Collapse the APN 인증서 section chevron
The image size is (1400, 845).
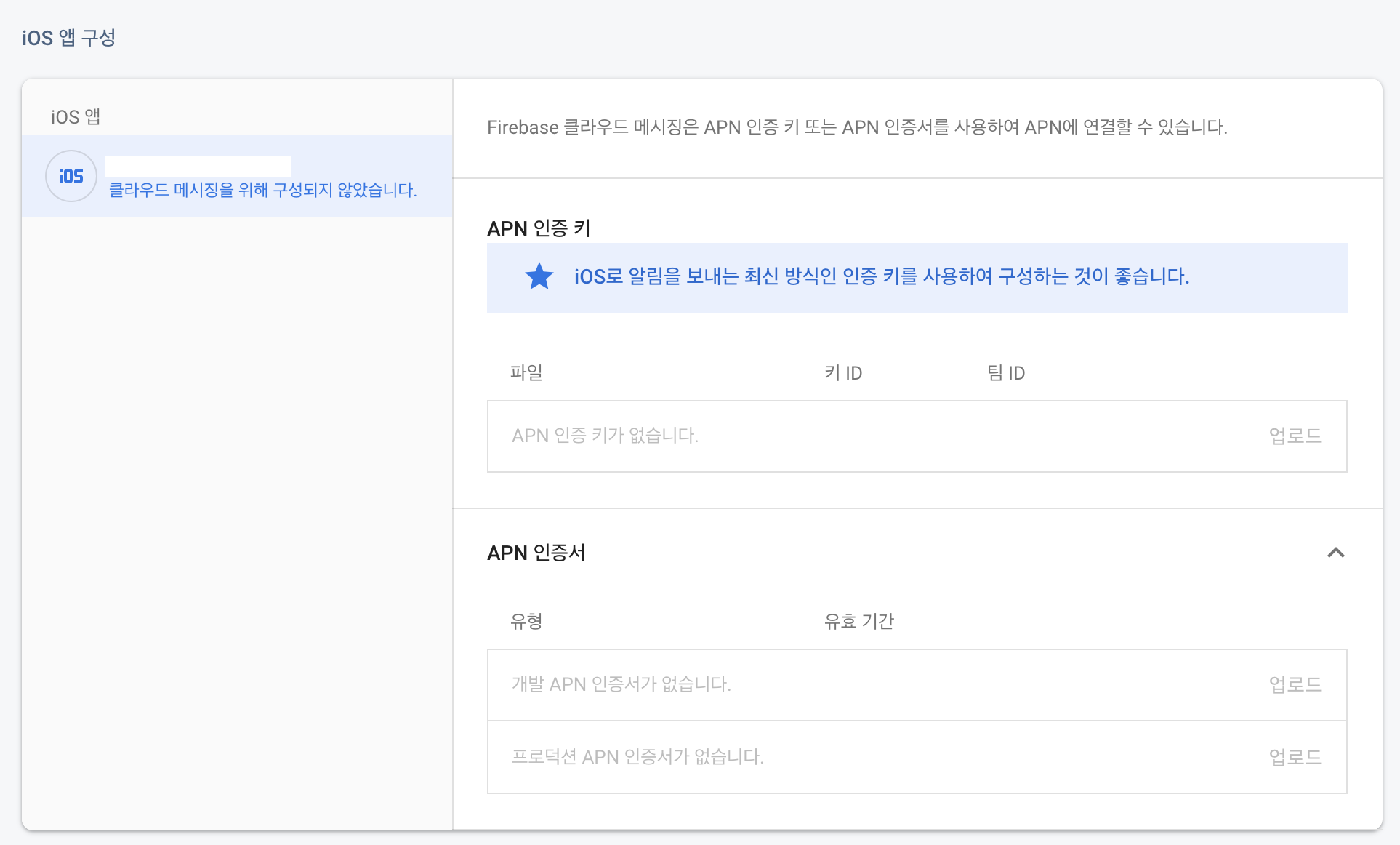(1335, 553)
